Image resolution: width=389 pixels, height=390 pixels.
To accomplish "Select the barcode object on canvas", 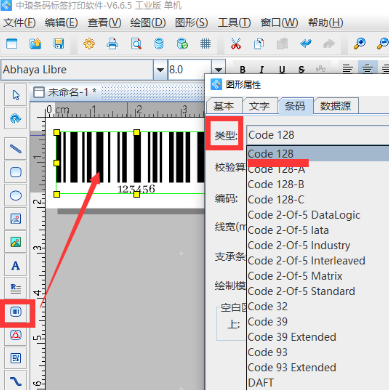I will pos(130,163).
